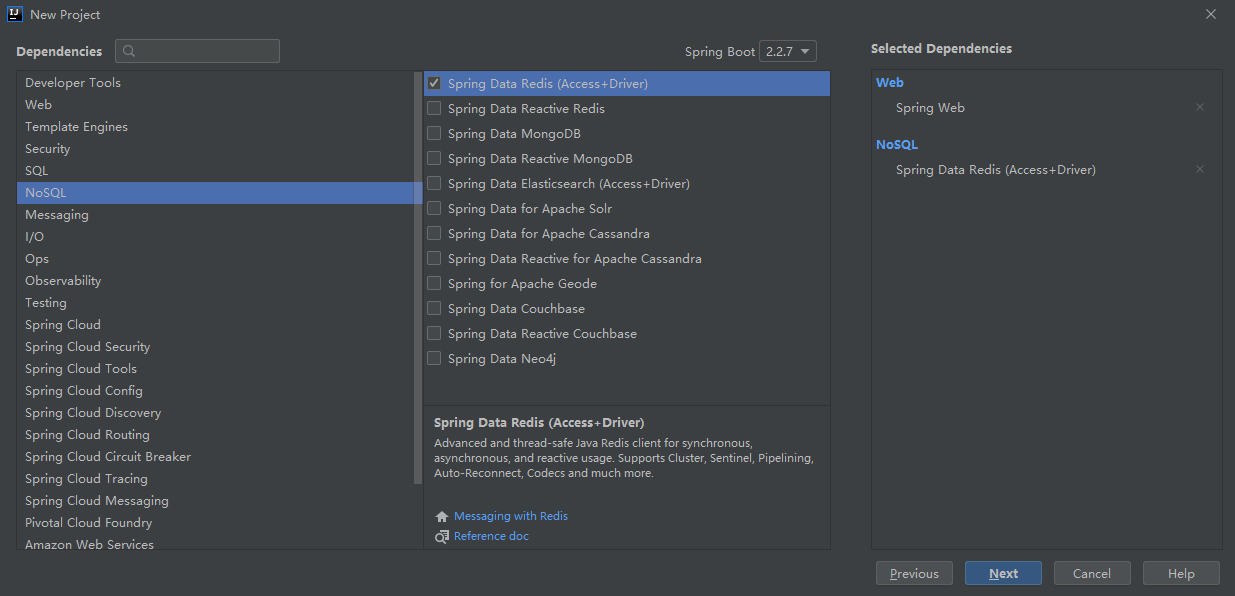Select Spring Cloud Discovery category
Viewport: 1235px width, 596px height.
(215, 412)
